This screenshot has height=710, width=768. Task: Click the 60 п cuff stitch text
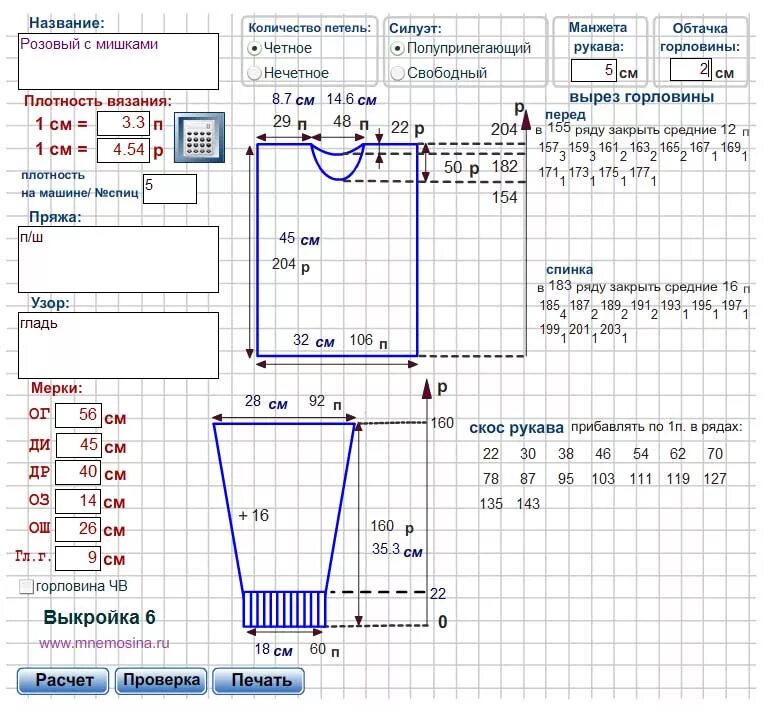coord(324,650)
